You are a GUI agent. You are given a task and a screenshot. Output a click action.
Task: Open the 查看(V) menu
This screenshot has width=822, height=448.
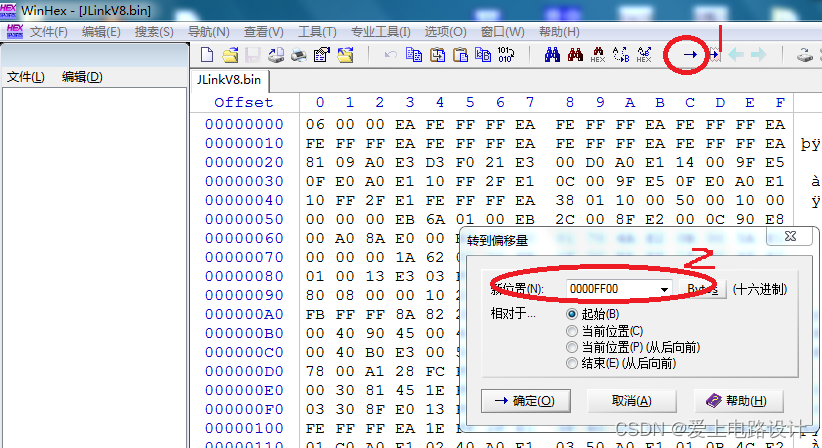[x=264, y=32]
